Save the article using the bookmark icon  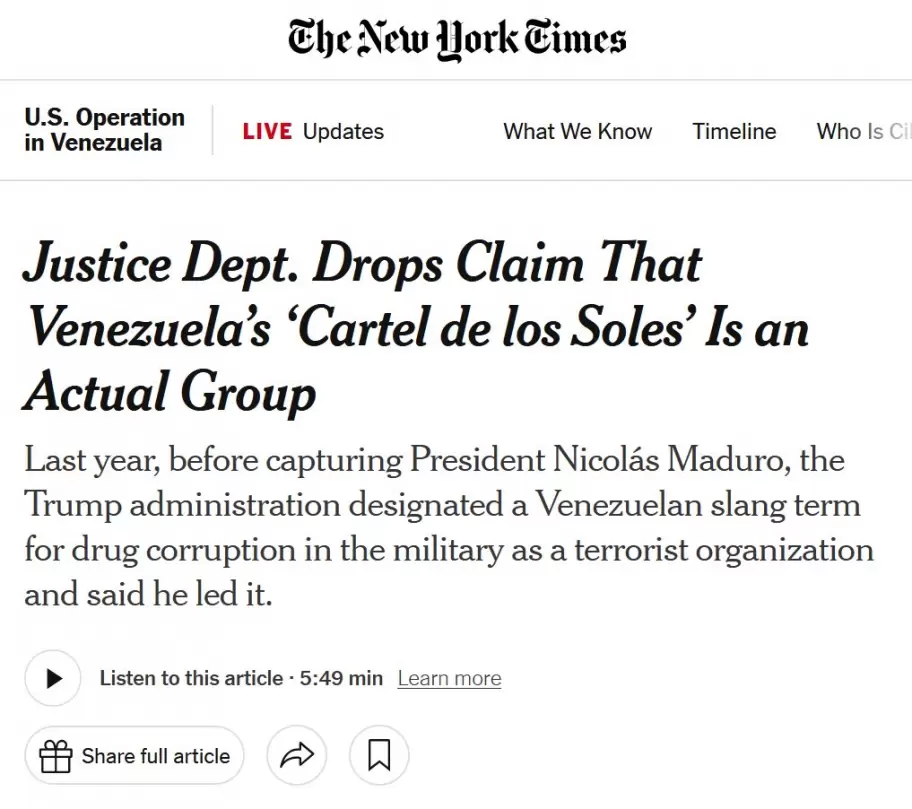pos(378,756)
